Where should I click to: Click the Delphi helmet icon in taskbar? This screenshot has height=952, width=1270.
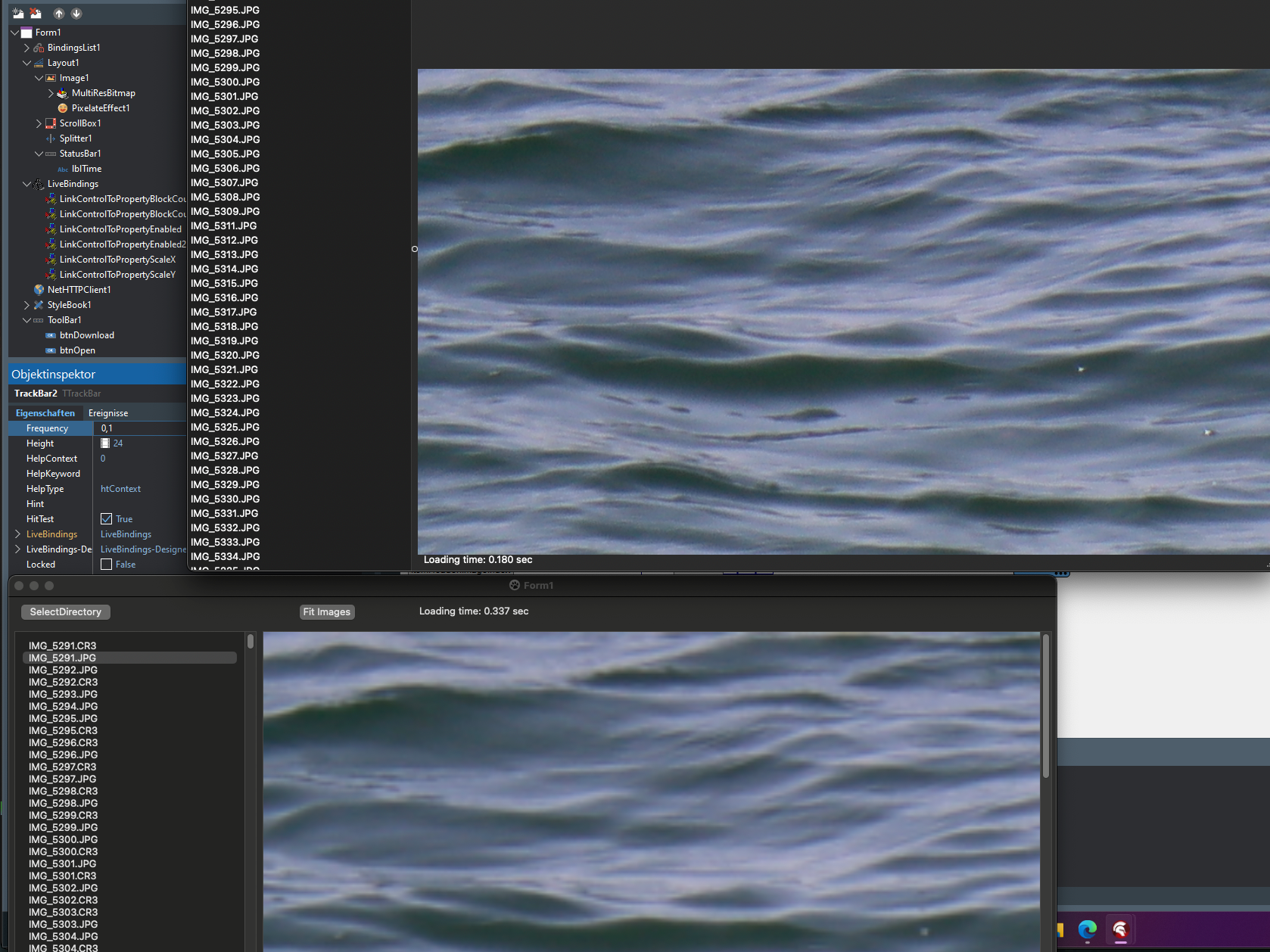coord(1120,929)
